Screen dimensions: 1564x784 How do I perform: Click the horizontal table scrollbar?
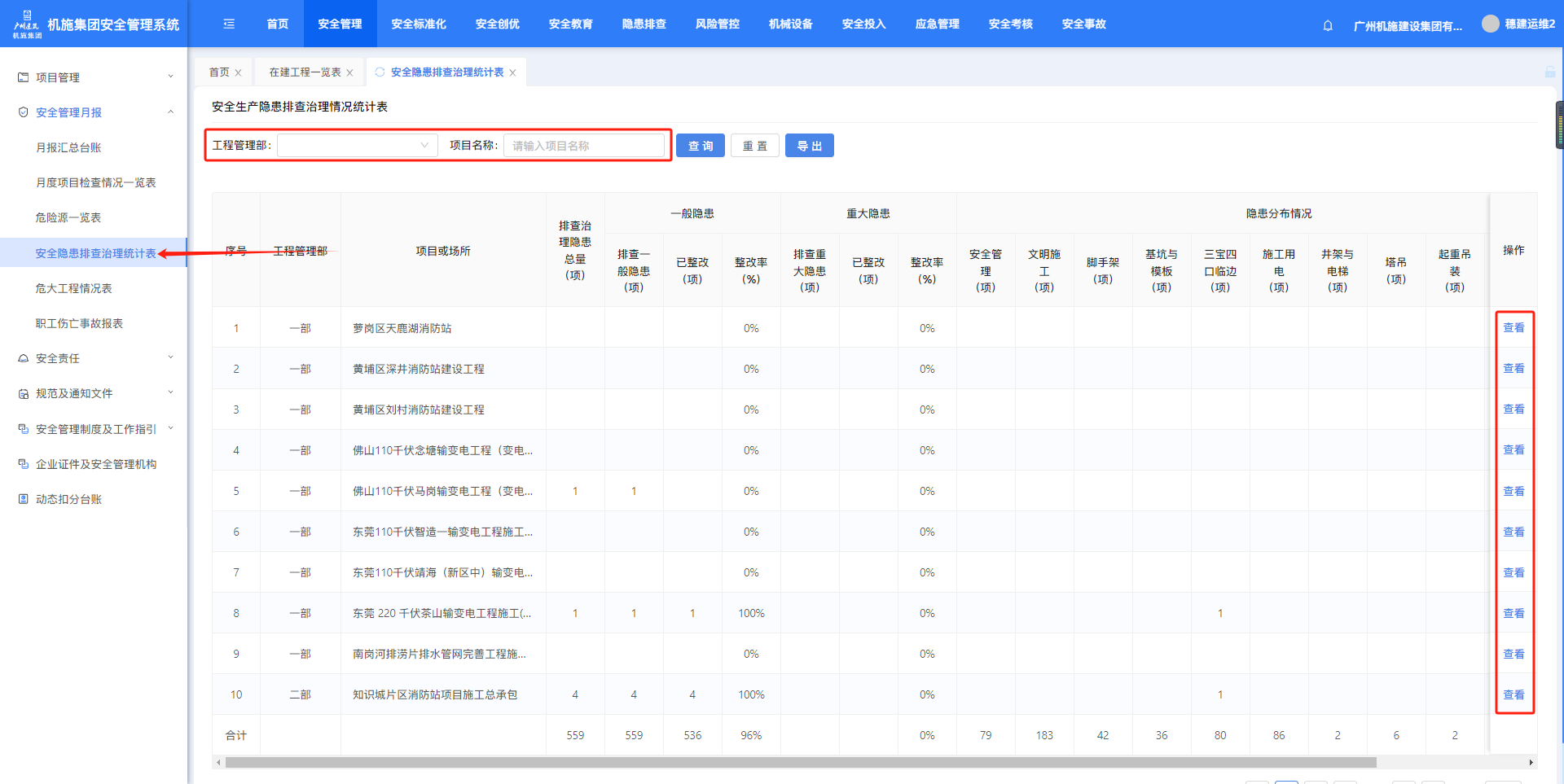[800, 763]
